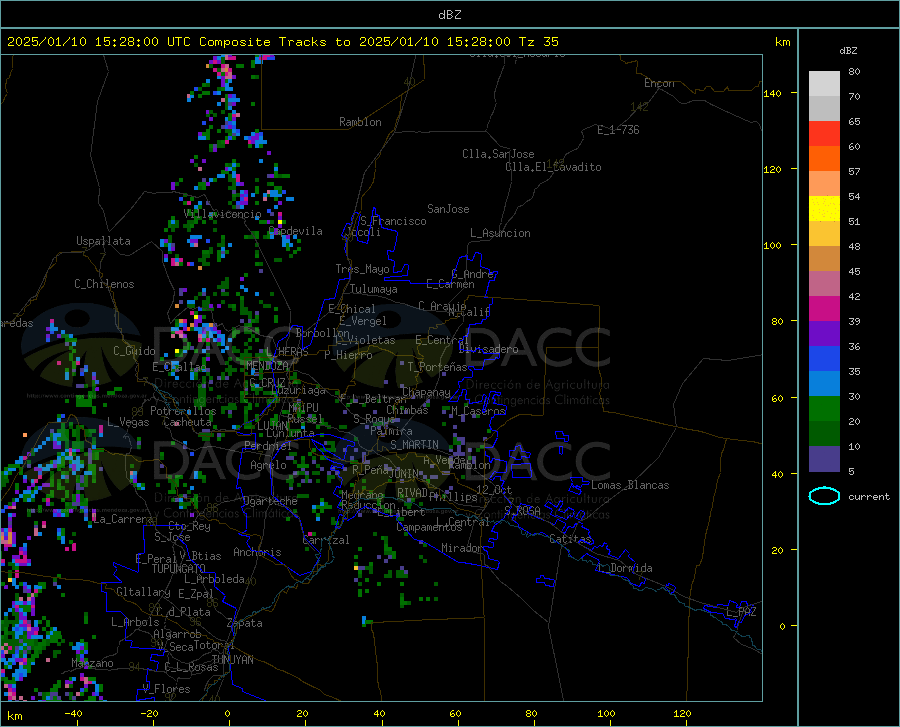Click the mauve 42 dBZ swatch
The height and width of the screenshot is (727, 900).
(x=824, y=283)
